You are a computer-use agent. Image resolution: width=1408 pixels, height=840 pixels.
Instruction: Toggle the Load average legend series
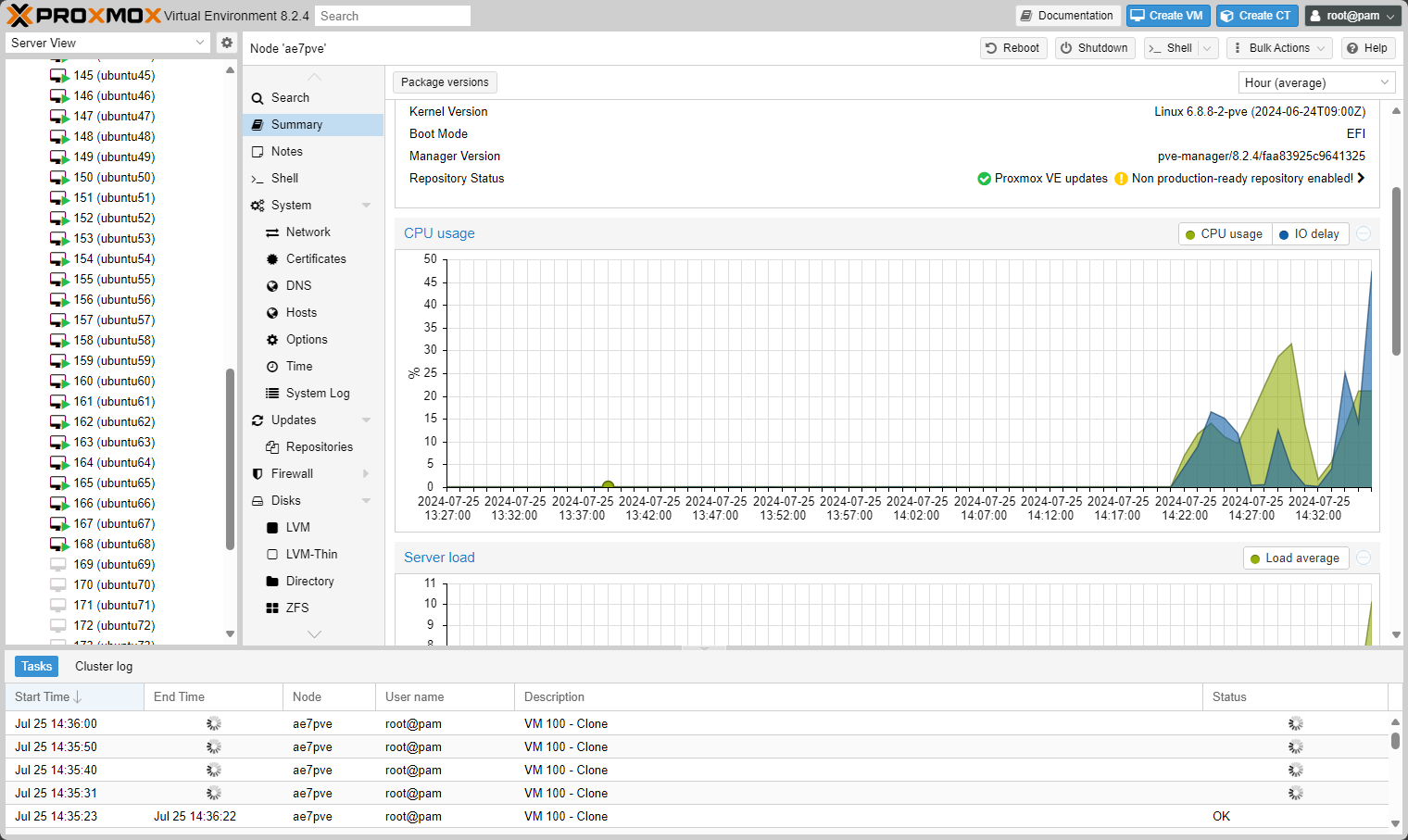click(1295, 558)
